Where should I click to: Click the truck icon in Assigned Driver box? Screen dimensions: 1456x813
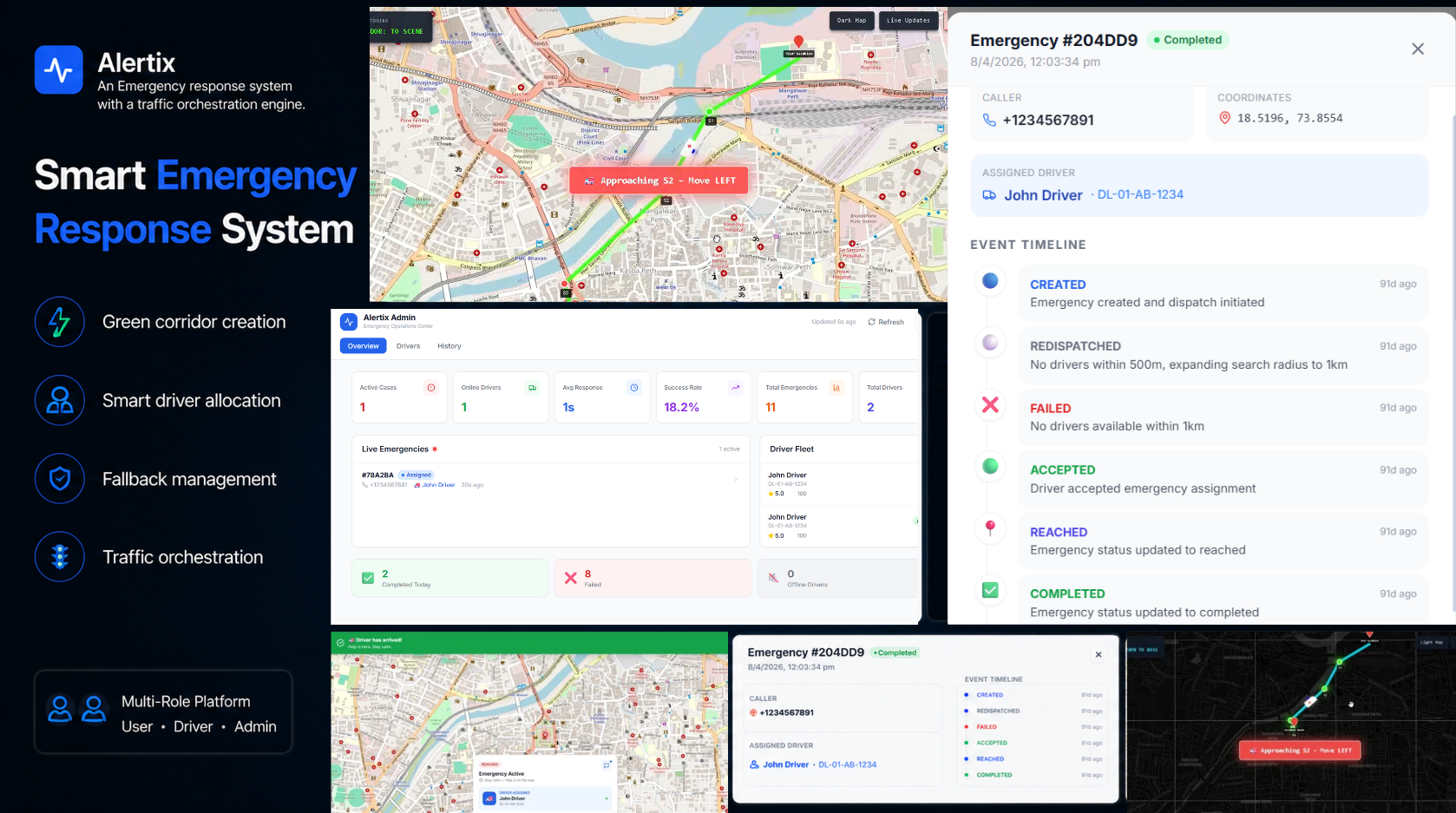pyautogui.click(x=989, y=195)
